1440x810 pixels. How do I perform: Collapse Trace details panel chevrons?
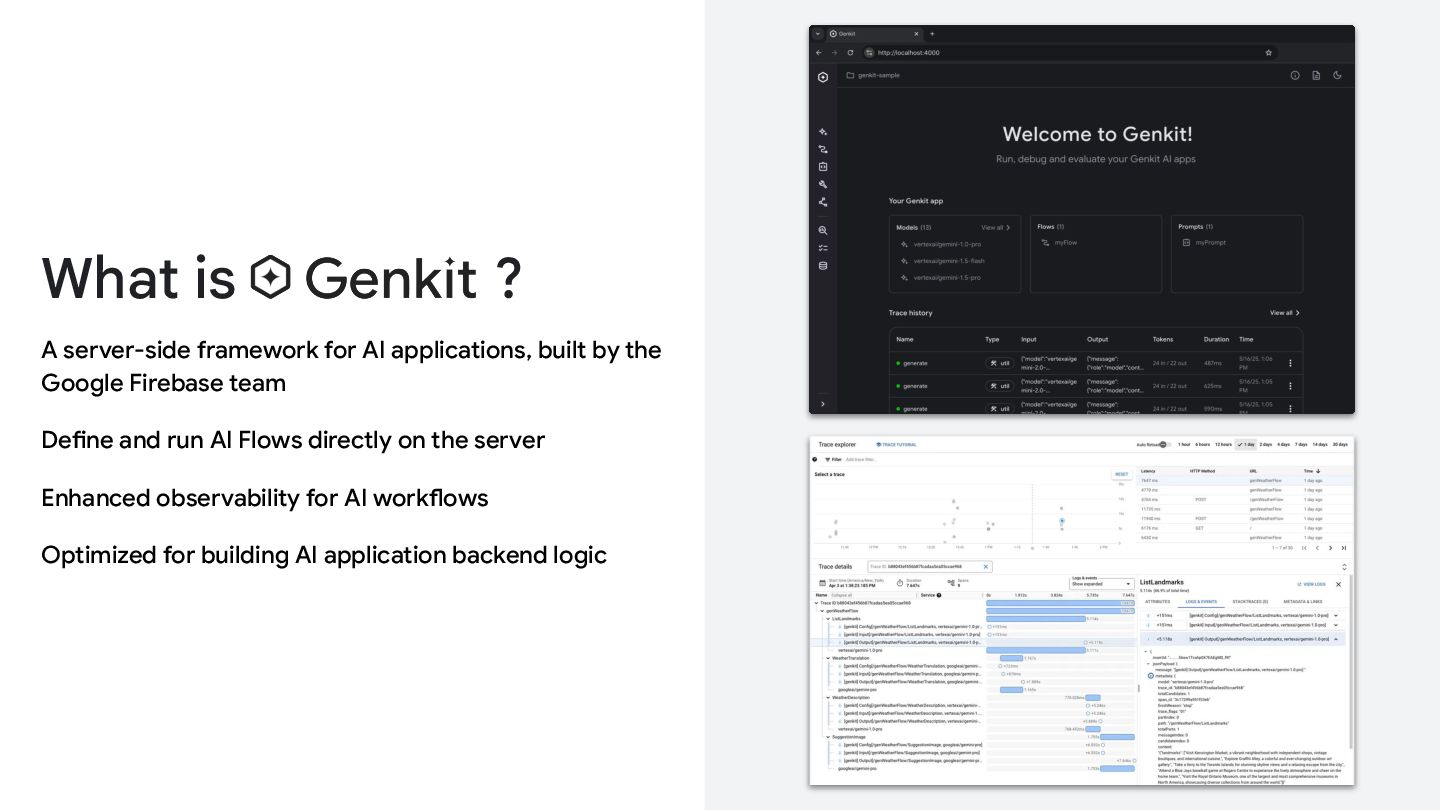coord(1344,567)
